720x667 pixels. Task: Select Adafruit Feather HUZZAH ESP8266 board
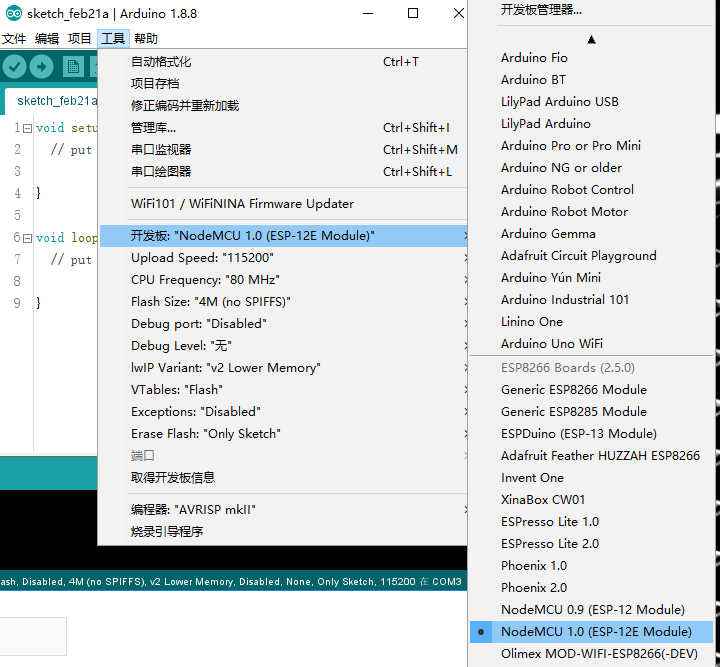click(591, 456)
